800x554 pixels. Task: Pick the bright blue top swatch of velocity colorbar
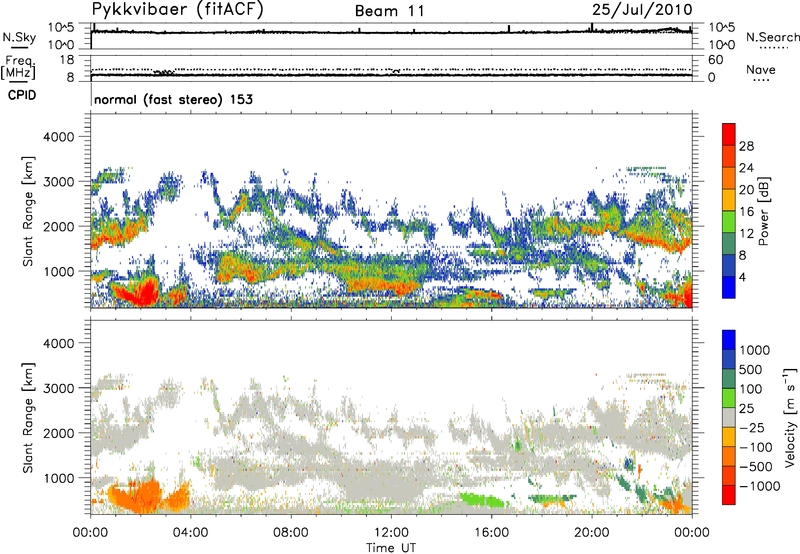[729, 340]
